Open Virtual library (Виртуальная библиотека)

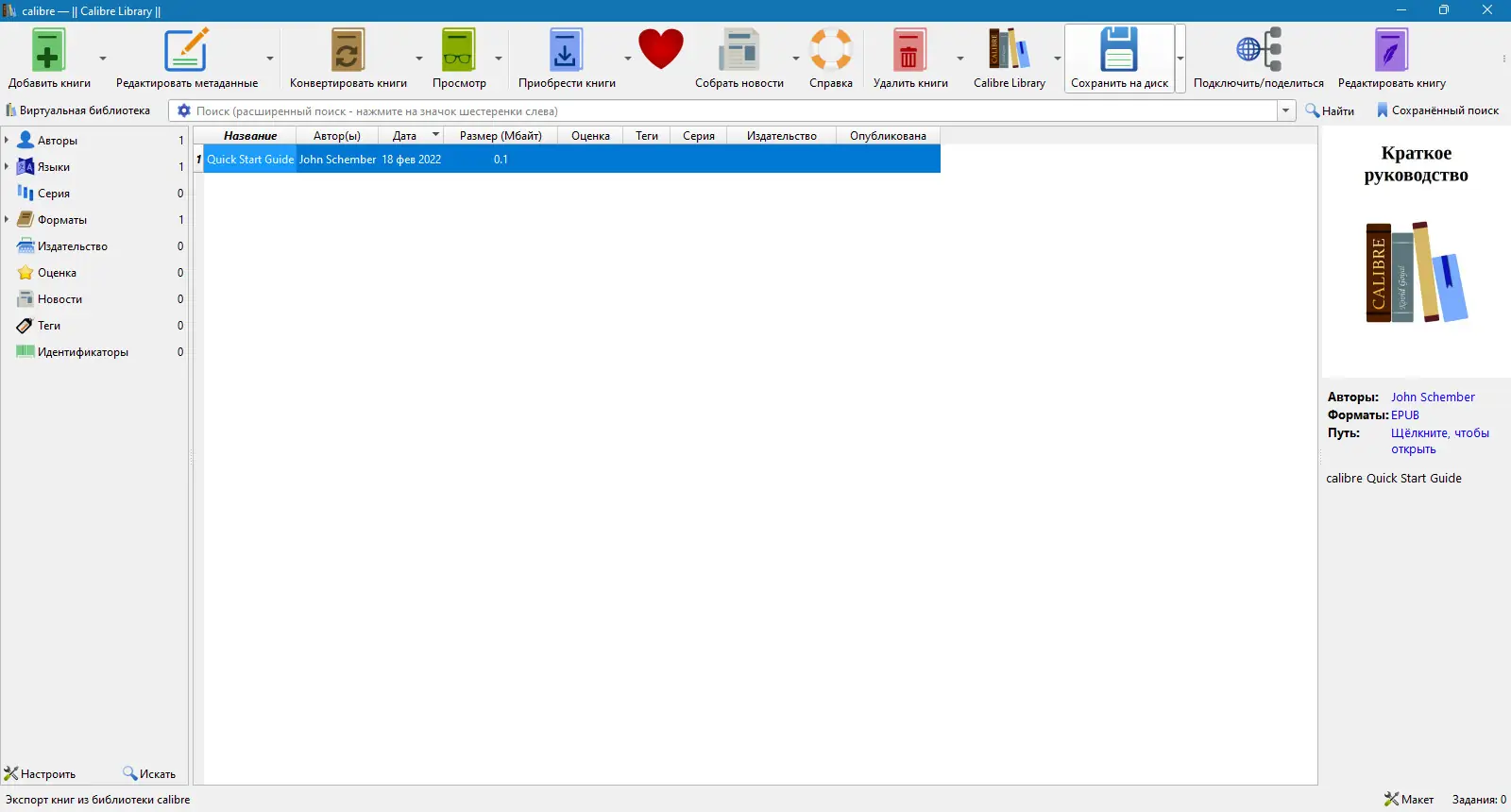click(x=77, y=110)
